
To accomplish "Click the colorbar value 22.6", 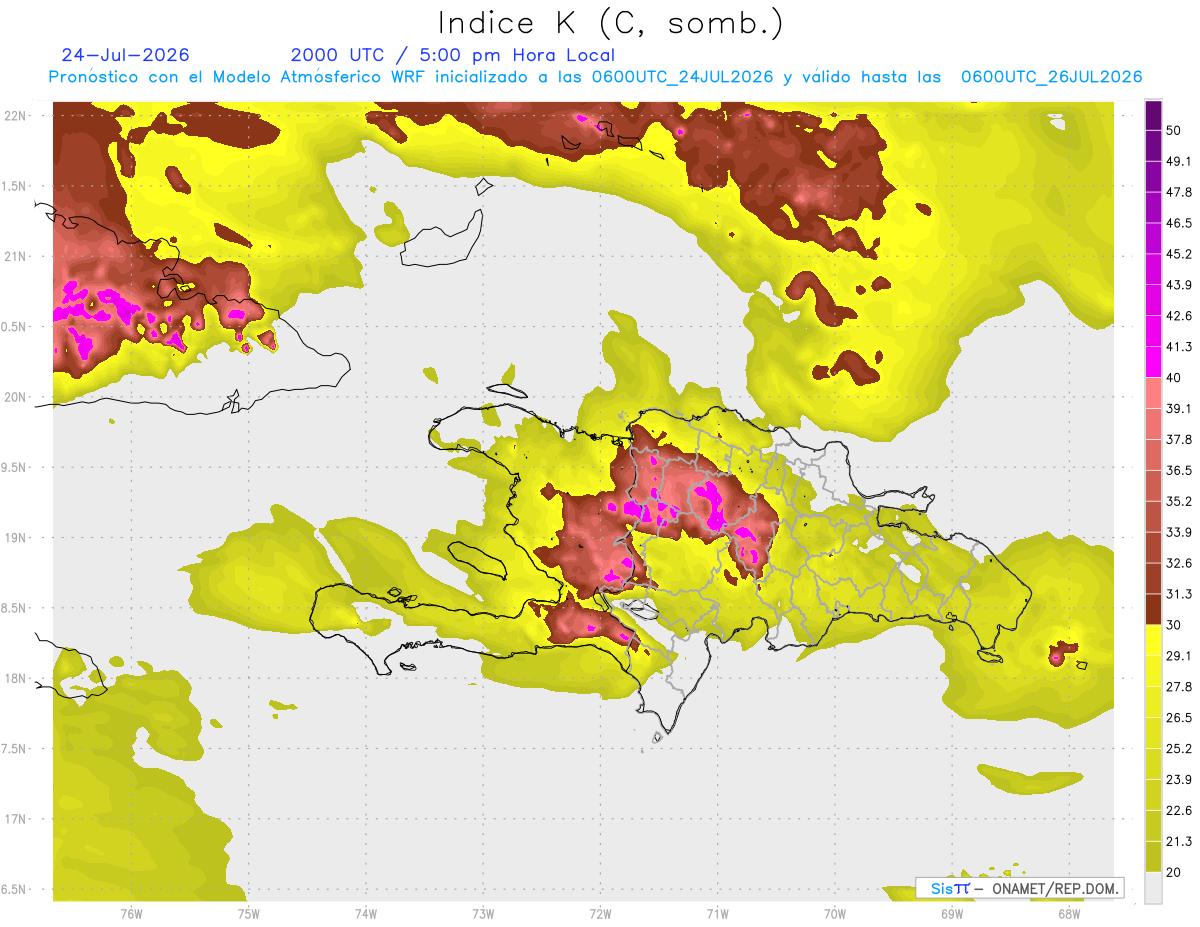I will coord(1179,810).
